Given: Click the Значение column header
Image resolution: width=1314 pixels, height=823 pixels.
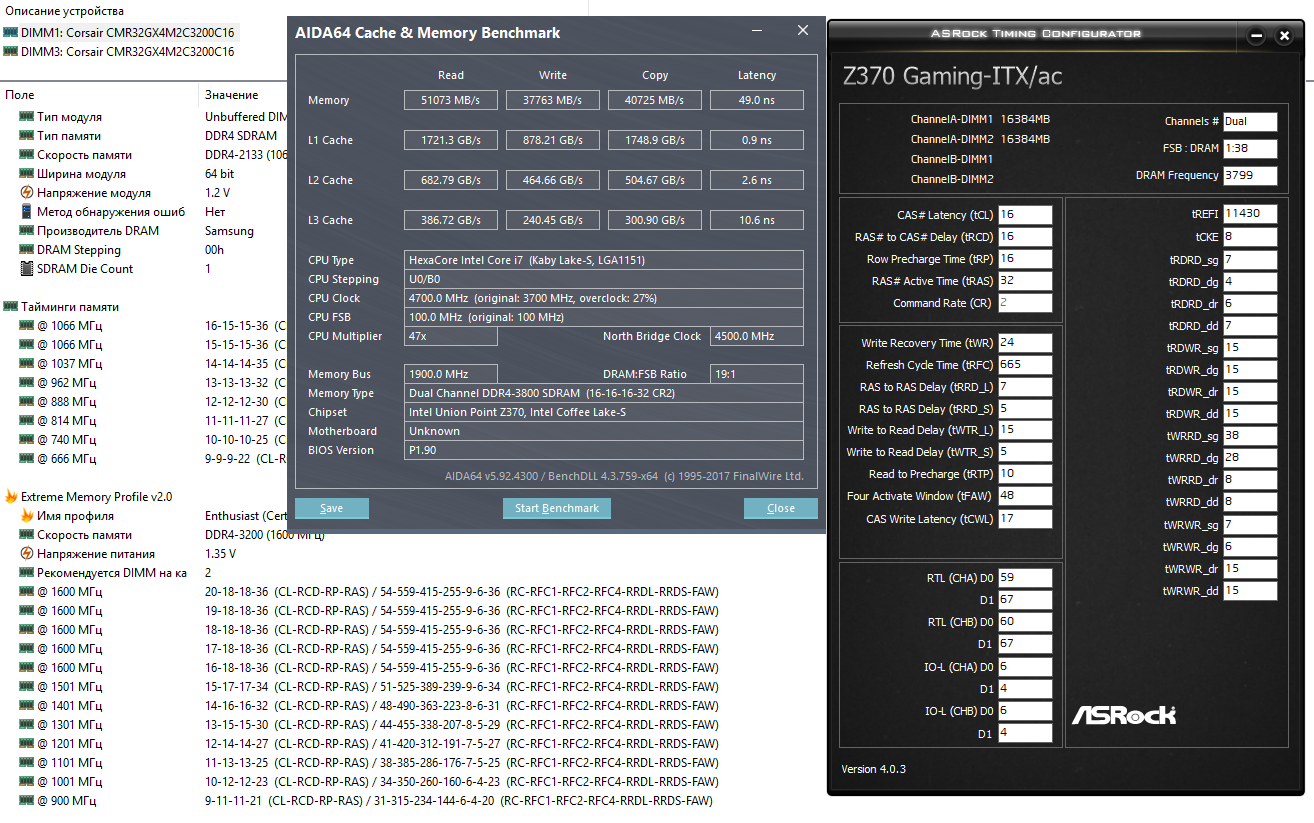Looking at the screenshot, I should (232, 95).
